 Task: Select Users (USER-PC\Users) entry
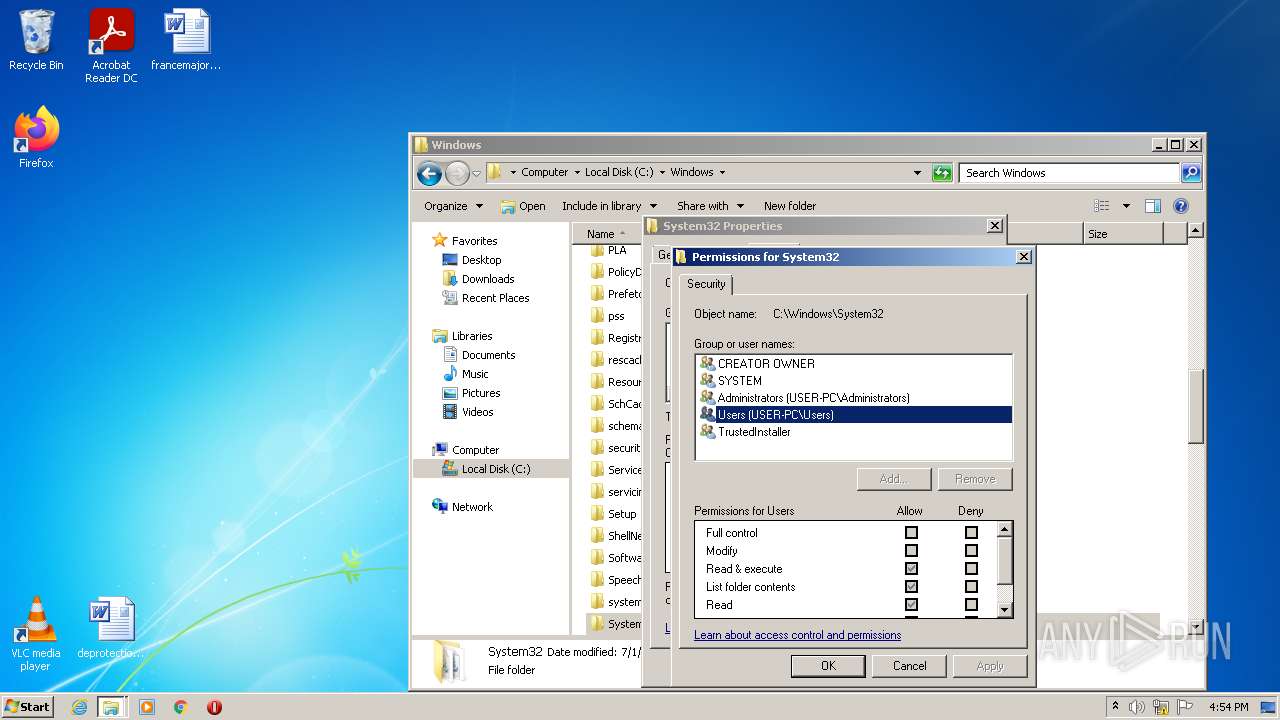(x=854, y=415)
